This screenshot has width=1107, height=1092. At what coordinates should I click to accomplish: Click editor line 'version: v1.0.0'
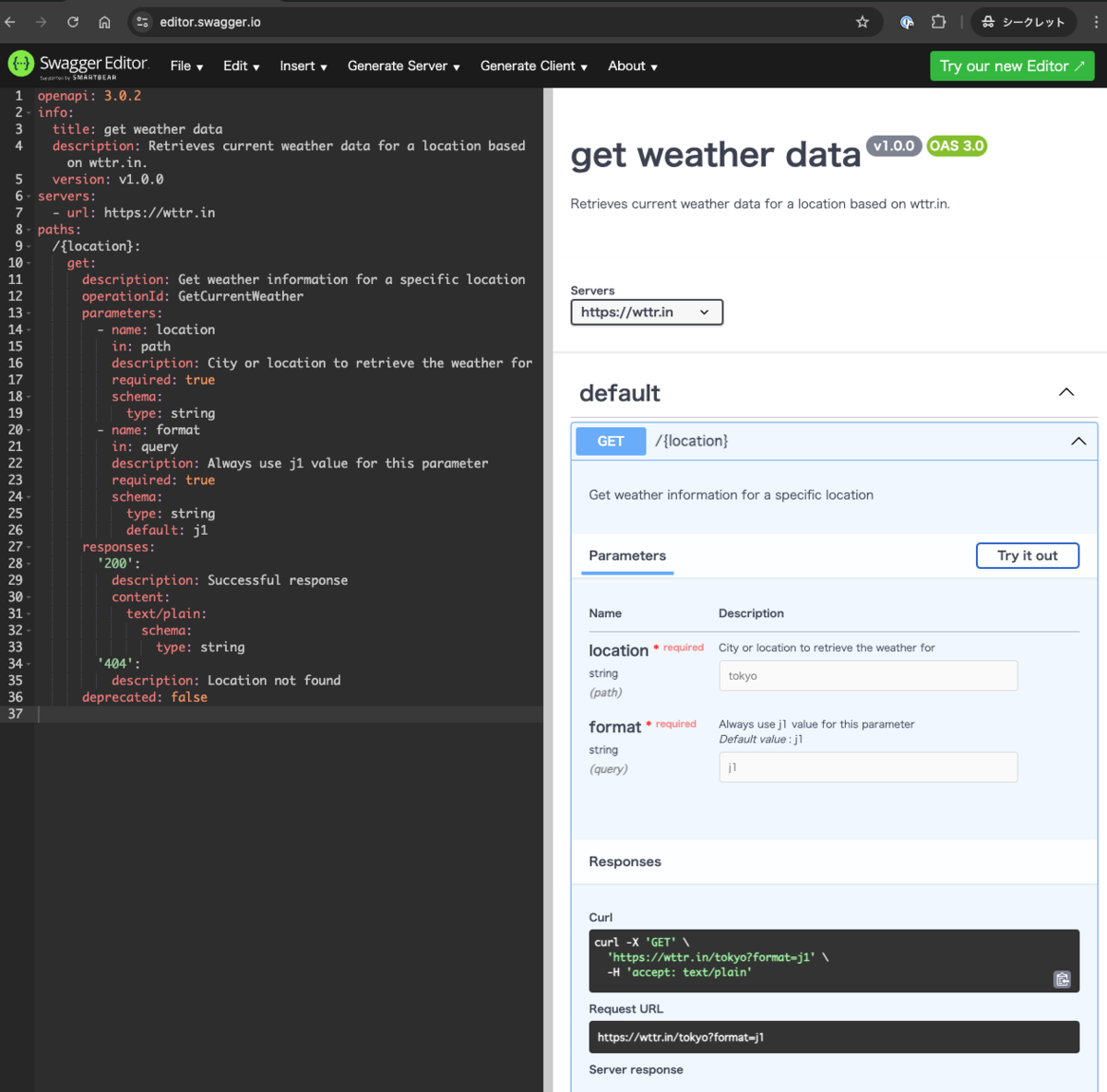[x=108, y=180]
